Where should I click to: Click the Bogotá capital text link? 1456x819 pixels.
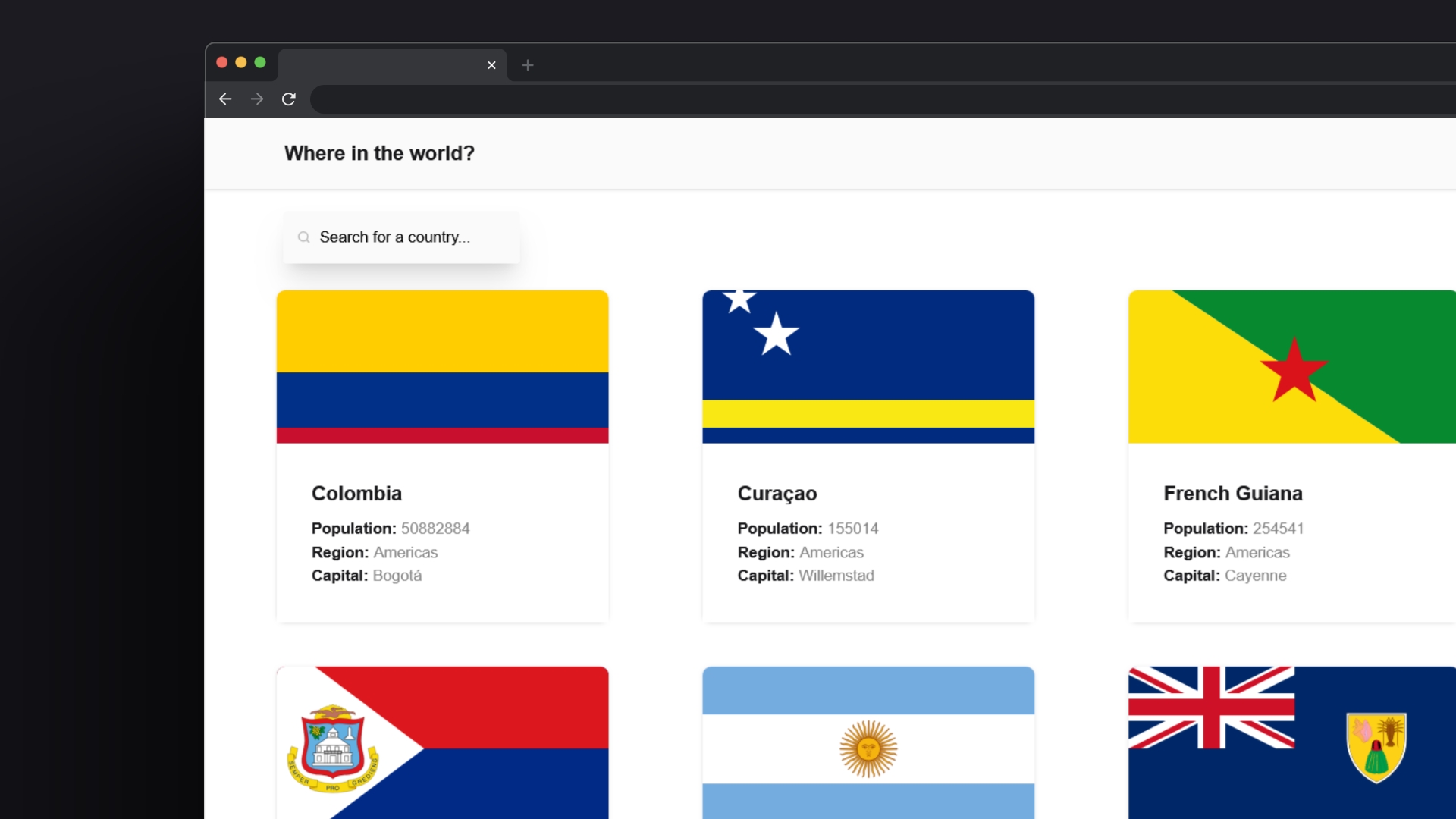[x=396, y=576]
